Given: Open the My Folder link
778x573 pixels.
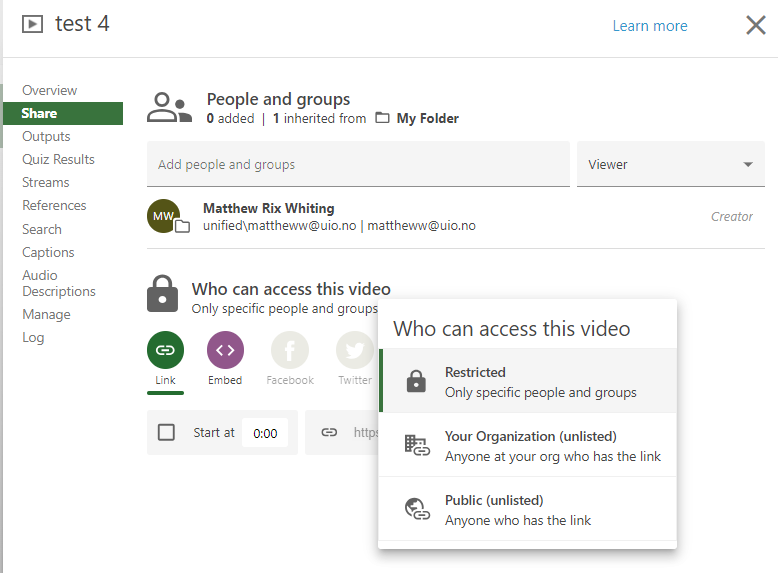Looking at the screenshot, I should point(427,119).
